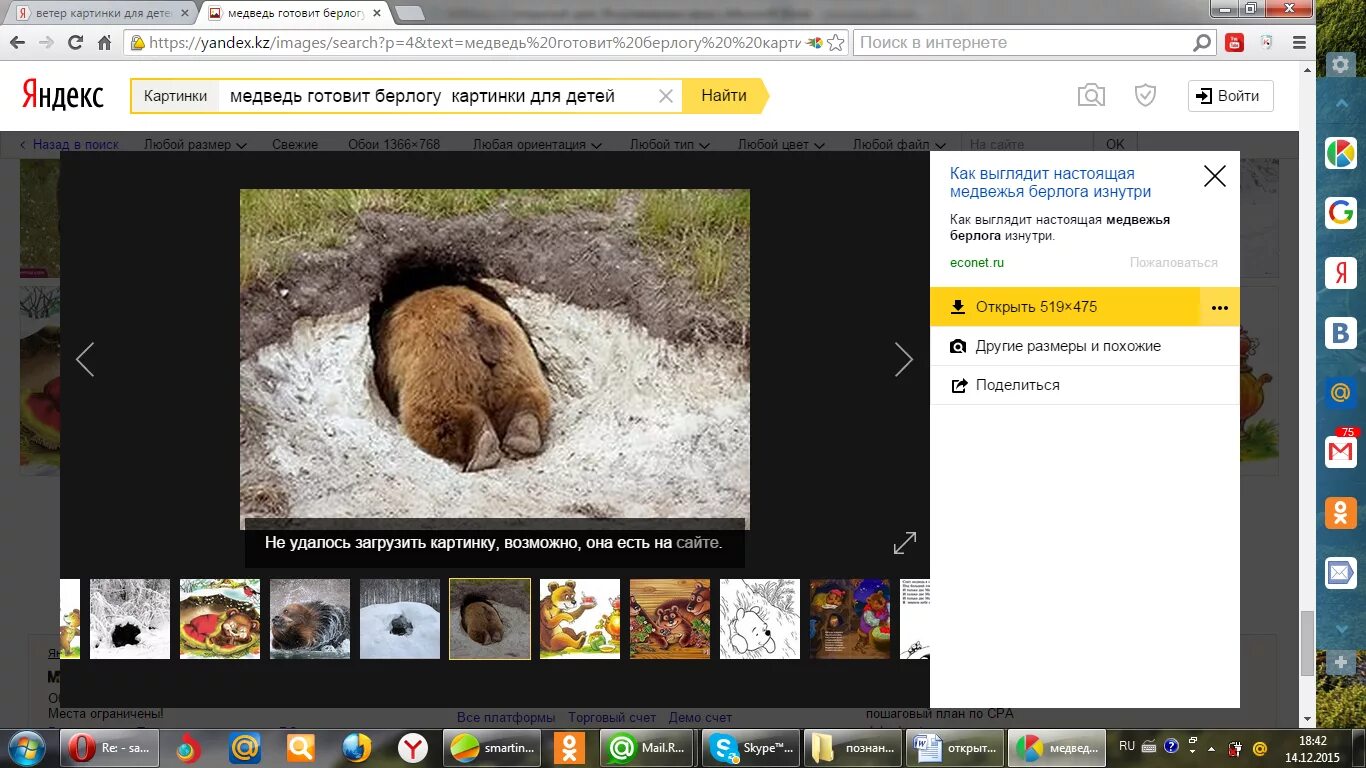Click the Google icon in the right sidebar
The image size is (1366, 768).
[1340, 211]
